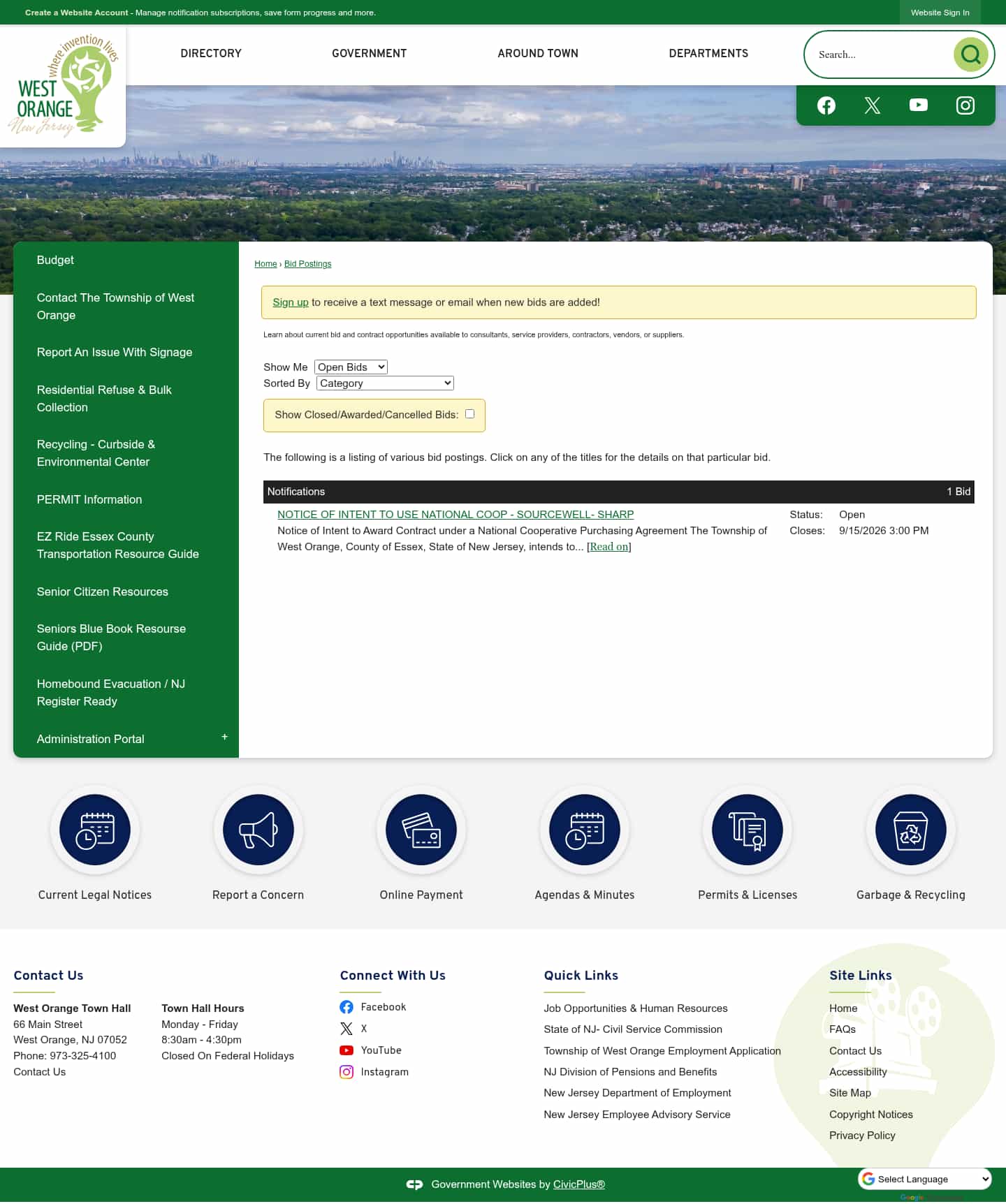Click the Copyright Notices link
Image resolution: width=1006 pixels, height=1204 pixels.
click(871, 1115)
